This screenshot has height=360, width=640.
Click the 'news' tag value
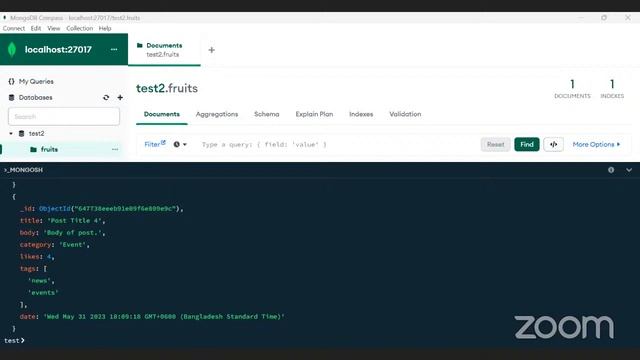coord(40,281)
